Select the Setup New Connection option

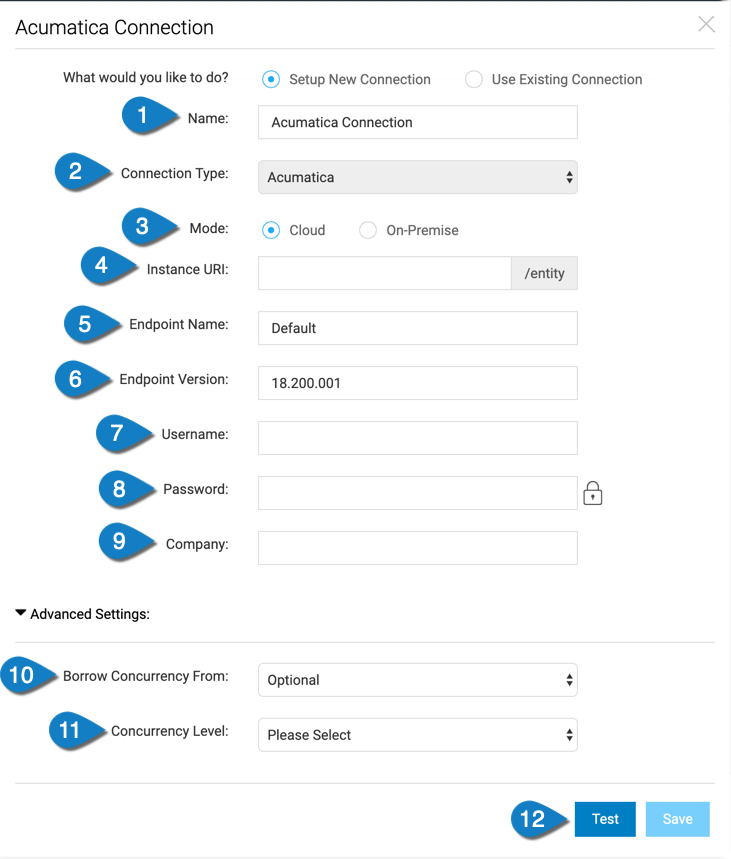tap(271, 79)
